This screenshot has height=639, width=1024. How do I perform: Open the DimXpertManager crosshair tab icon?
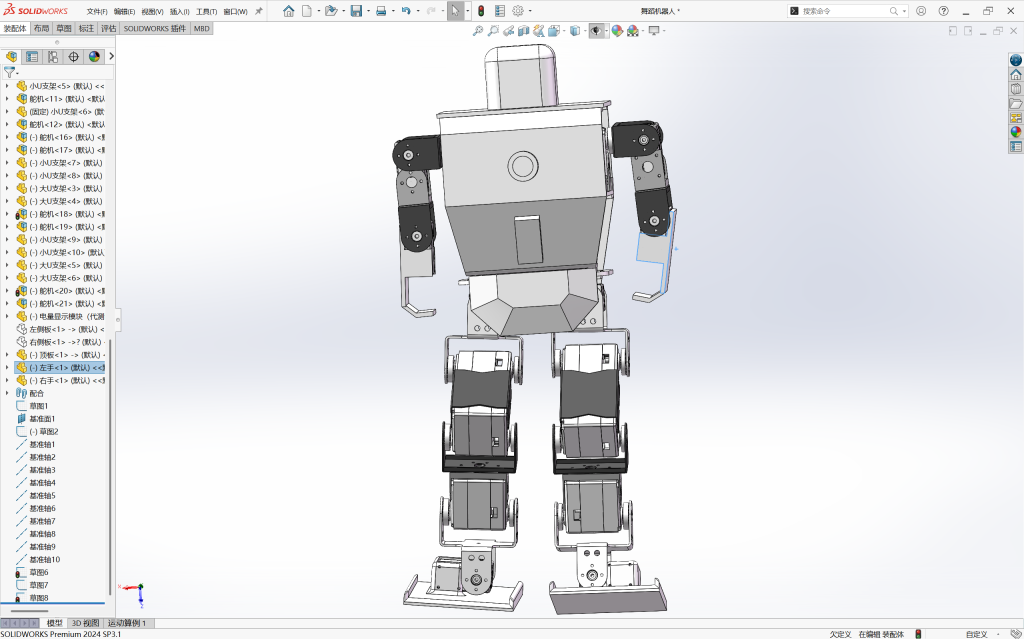[74, 57]
